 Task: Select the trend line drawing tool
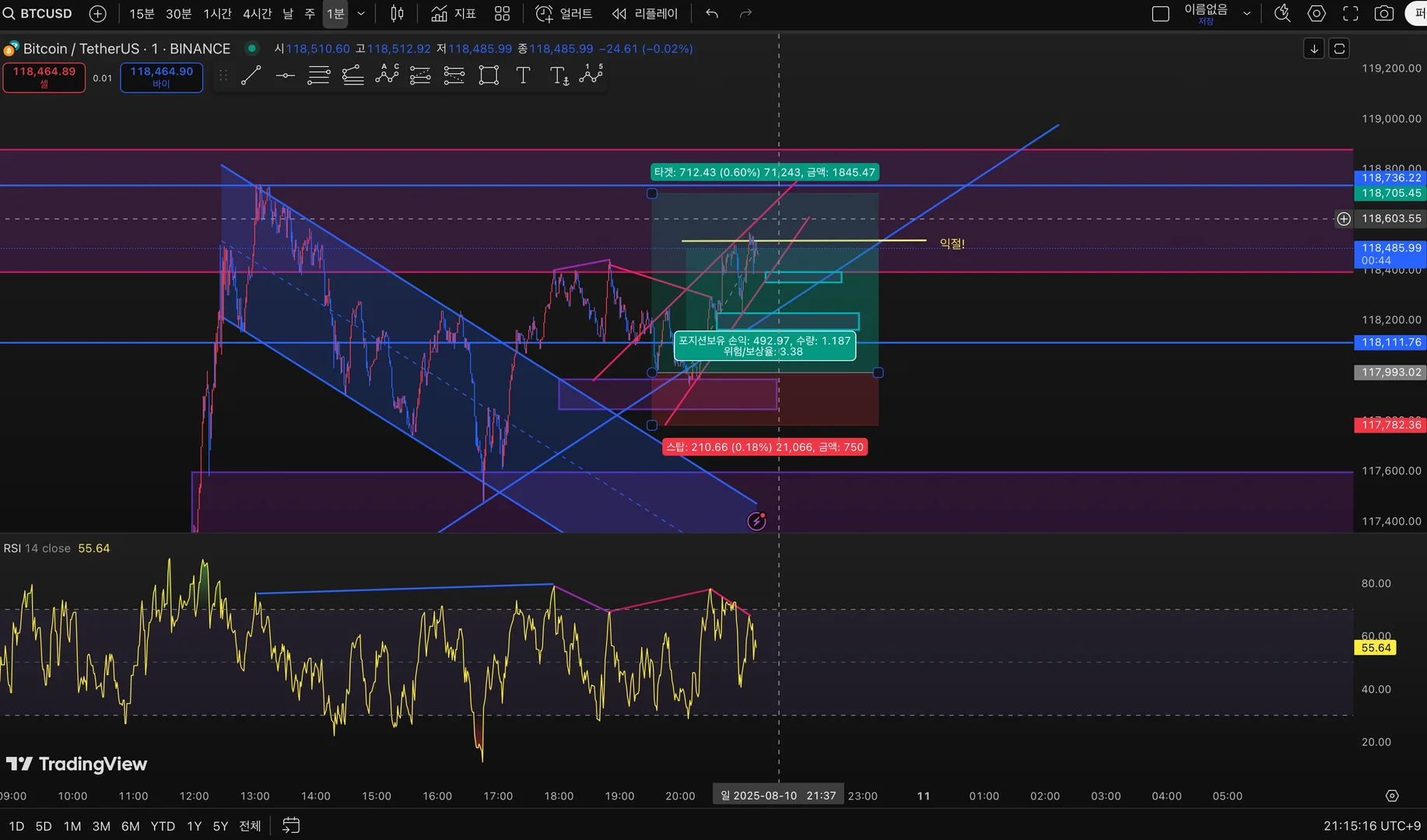[251, 75]
